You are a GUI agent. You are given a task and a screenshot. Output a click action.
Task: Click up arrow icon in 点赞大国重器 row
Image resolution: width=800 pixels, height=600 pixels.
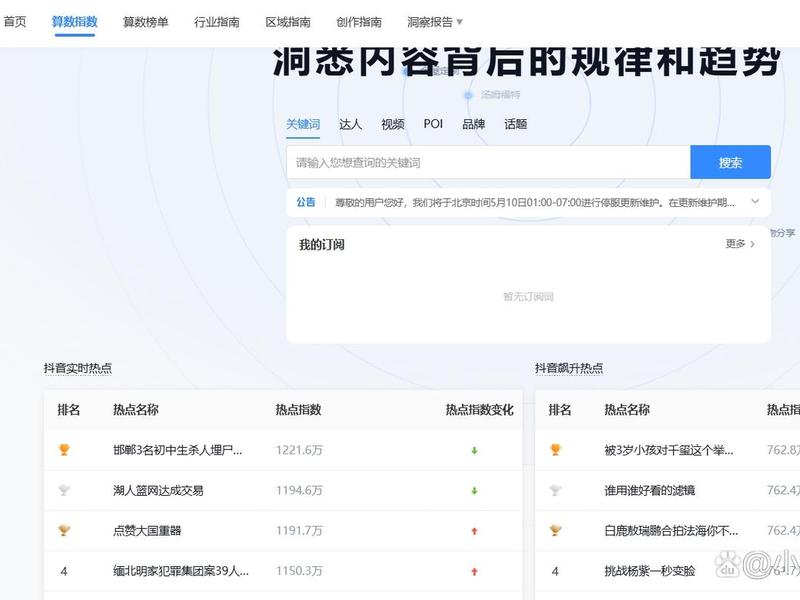coord(474,531)
